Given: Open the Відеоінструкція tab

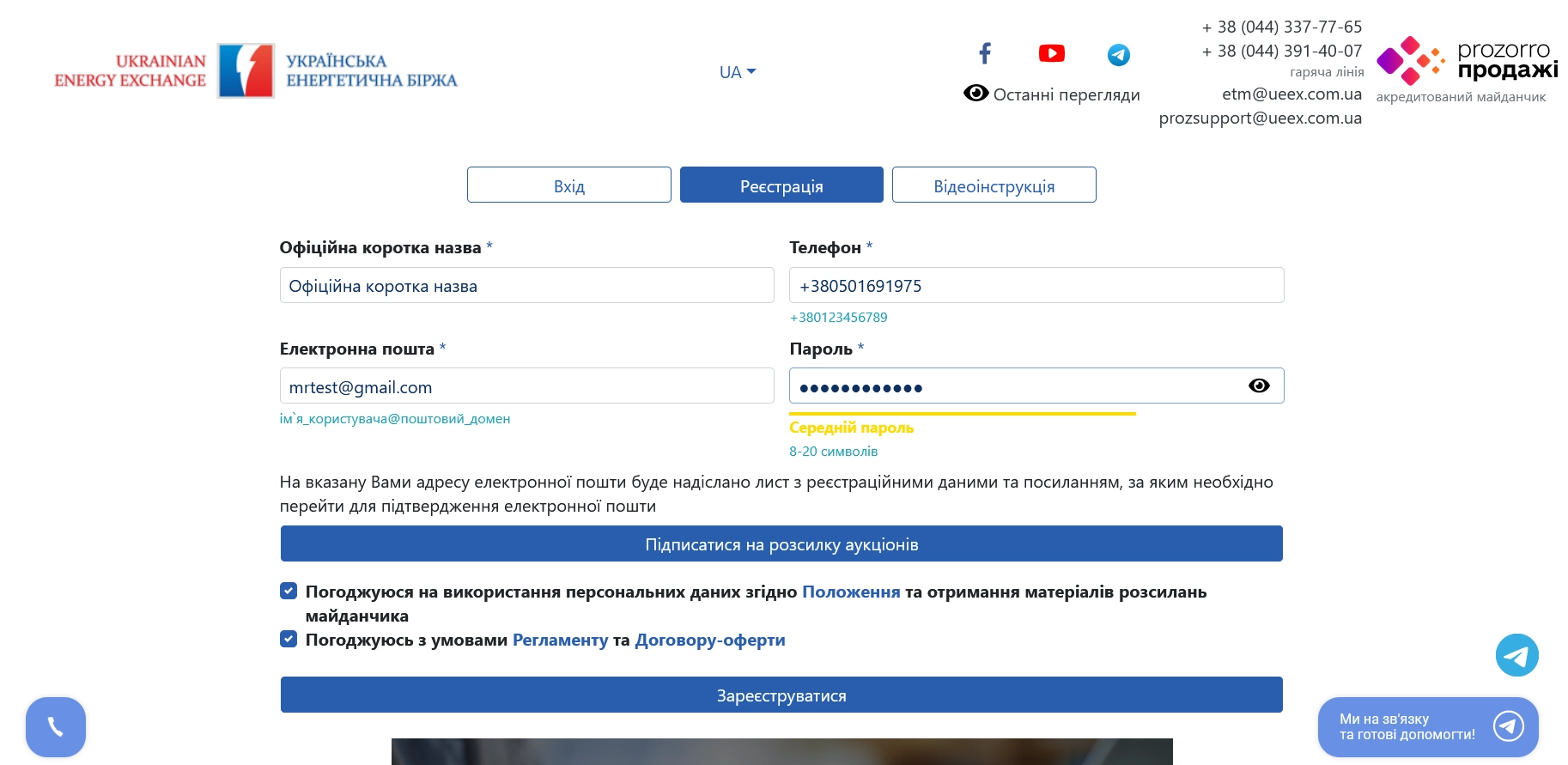Looking at the screenshot, I should [x=994, y=185].
